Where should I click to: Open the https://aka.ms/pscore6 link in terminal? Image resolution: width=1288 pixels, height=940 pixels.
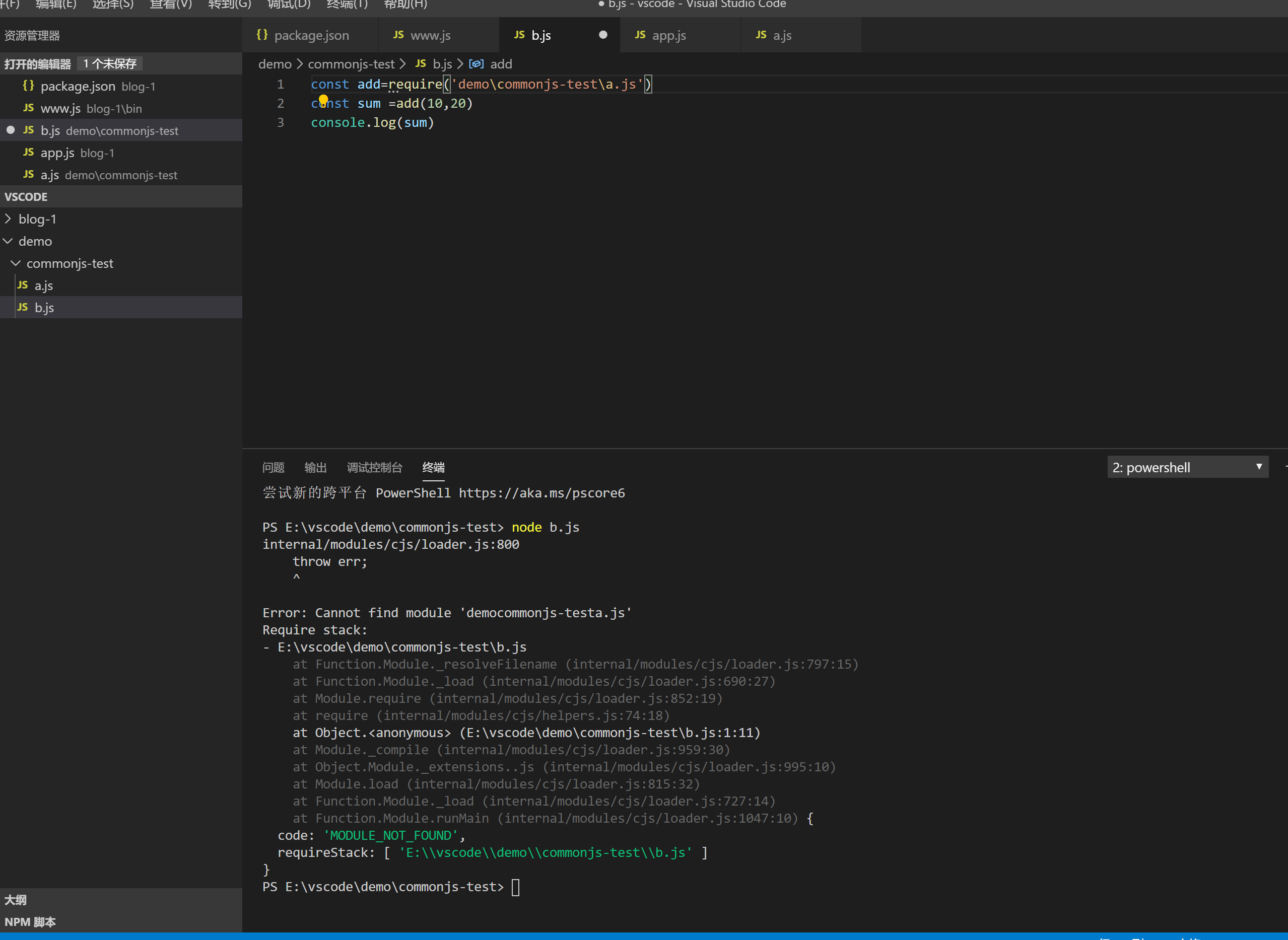click(x=542, y=493)
